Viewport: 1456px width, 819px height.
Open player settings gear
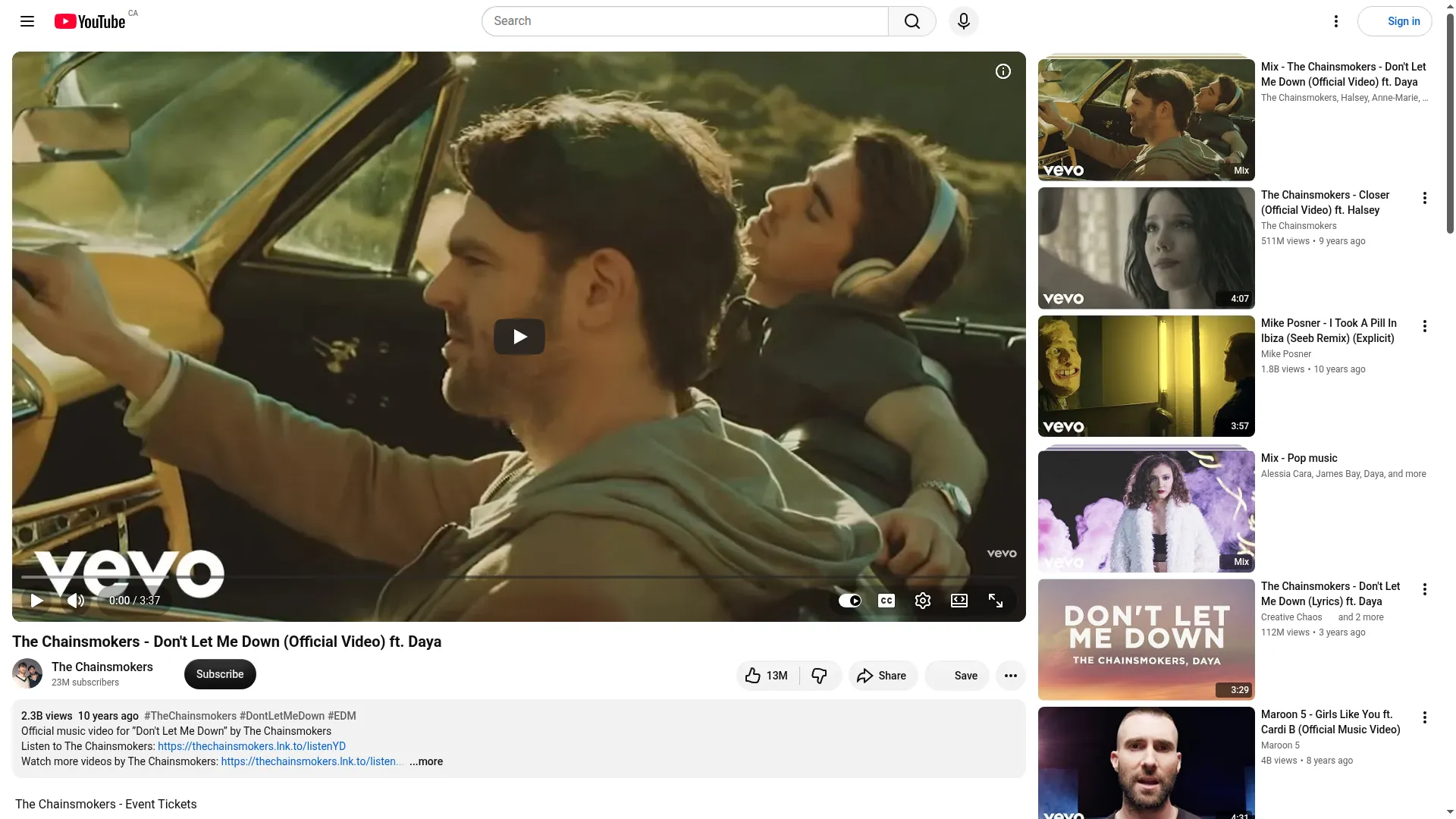coord(923,601)
